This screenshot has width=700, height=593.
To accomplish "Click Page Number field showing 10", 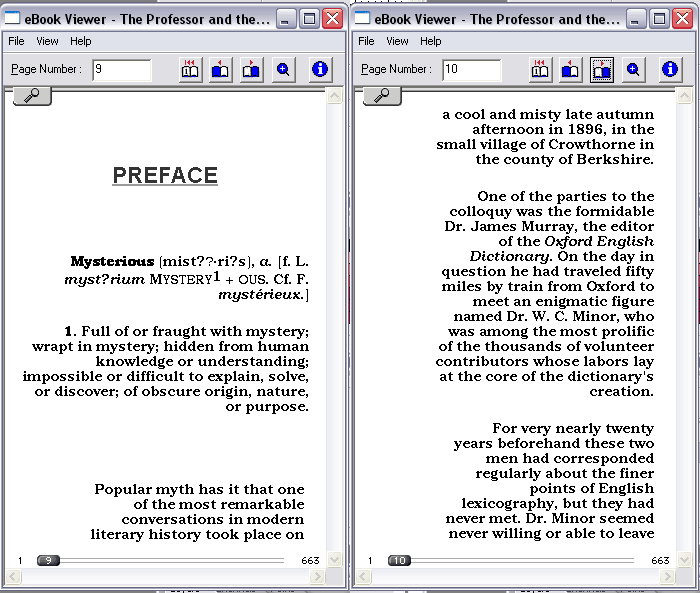I will 471,70.
